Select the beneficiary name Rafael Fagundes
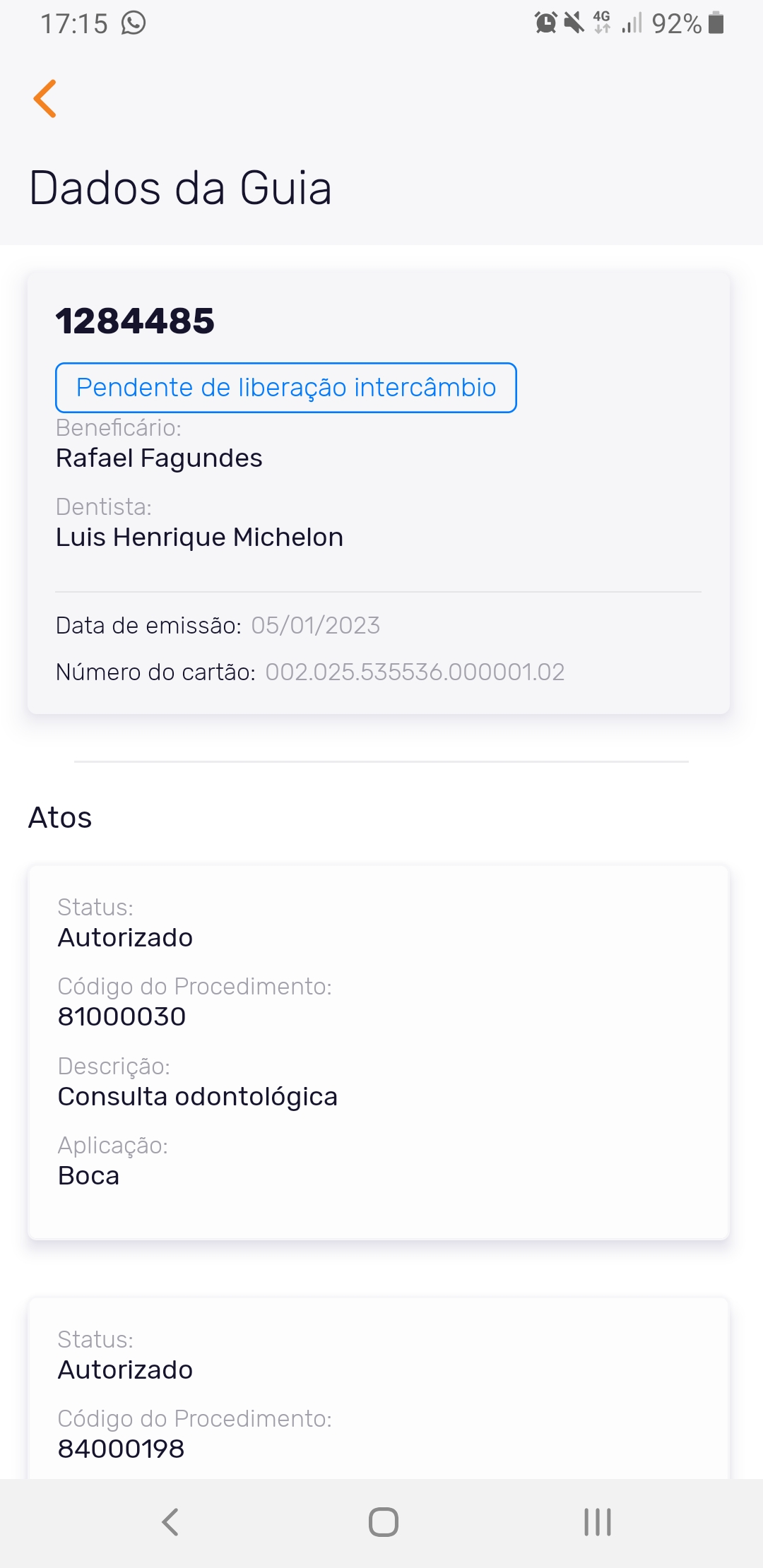763x1568 pixels. coord(159,458)
